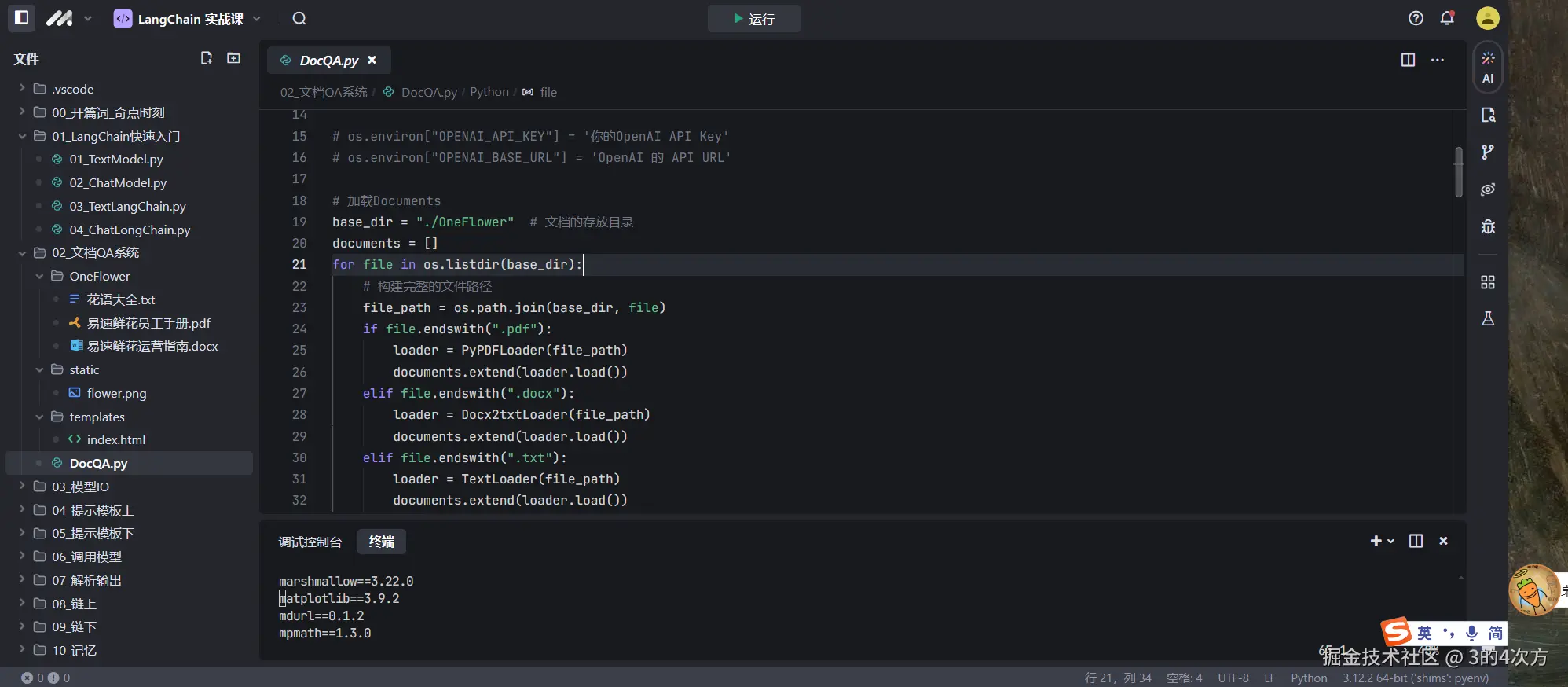Toggle the left sidebar panel
This screenshot has height=687, width=1568.
click(22, 17)
